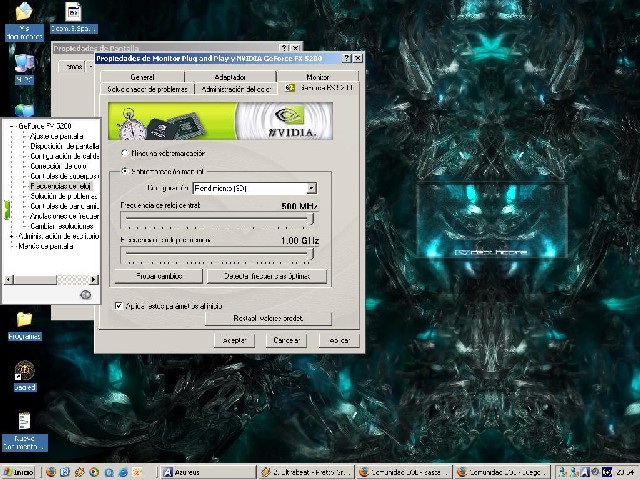Viewport: 640px width, 480px height.
Task: Click tree panel scrollbar left arrow
Action: (x=9, y=280)
